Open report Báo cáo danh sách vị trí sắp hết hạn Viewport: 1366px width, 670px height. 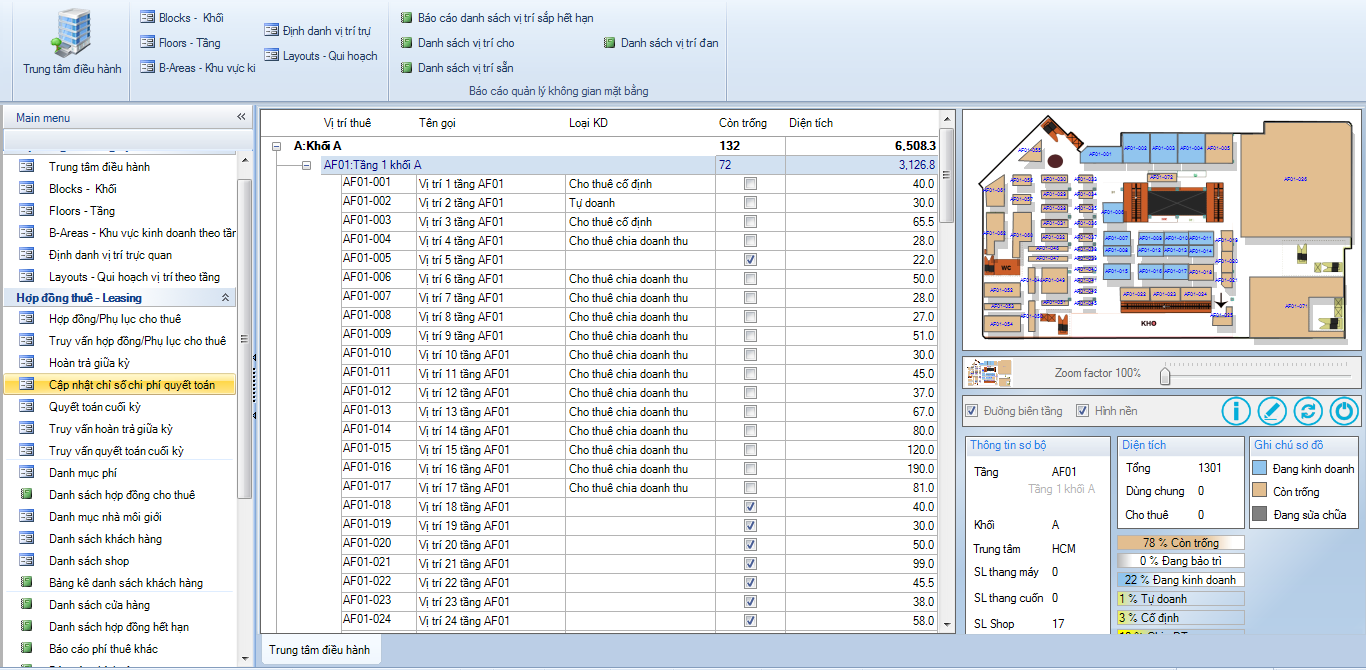click(x=497, y=18)
